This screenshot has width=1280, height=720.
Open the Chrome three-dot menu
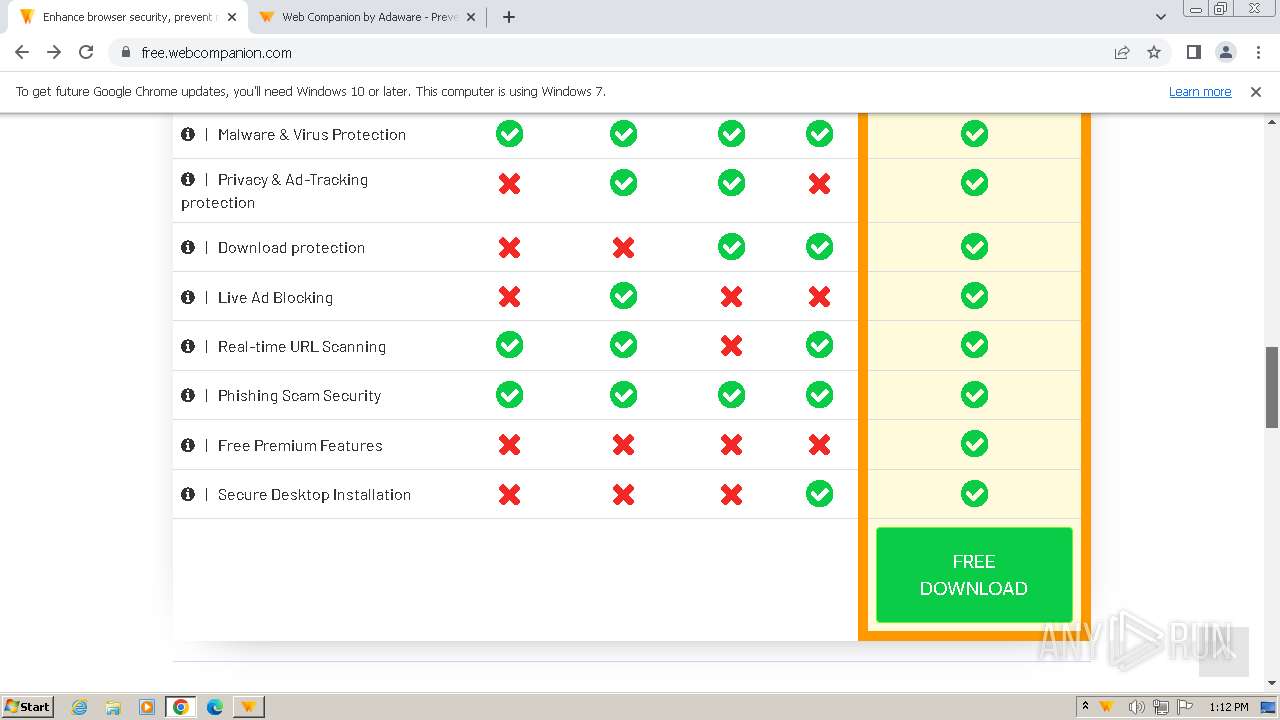1258,52
